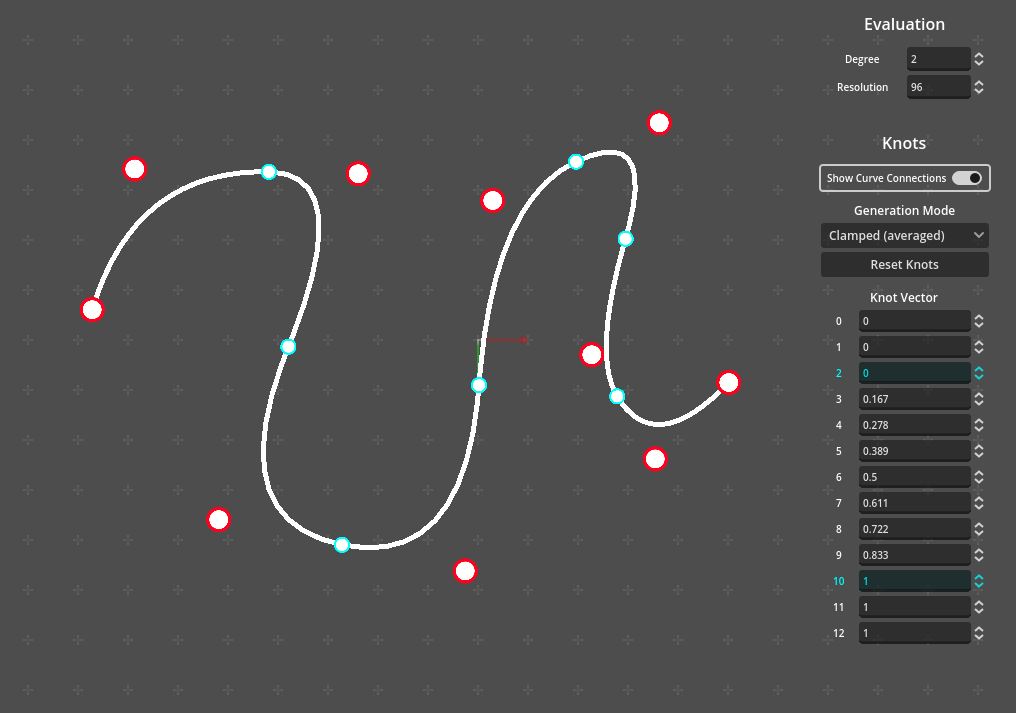Use the stepper beside the highlighted knot 2
This screenshot has width=1016, height=713.
pos(978,373)
